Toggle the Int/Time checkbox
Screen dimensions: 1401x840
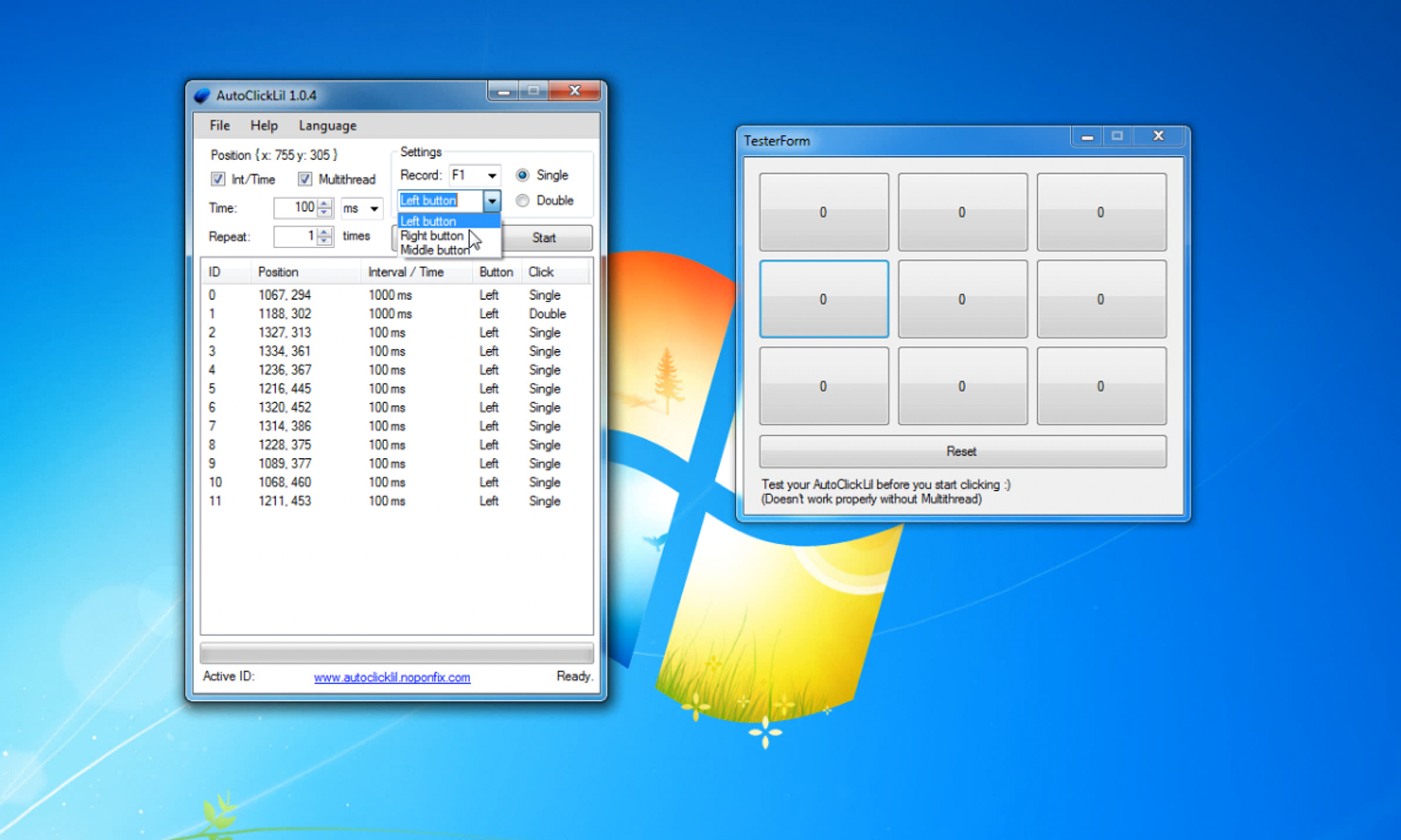click(x=218, y=179)
